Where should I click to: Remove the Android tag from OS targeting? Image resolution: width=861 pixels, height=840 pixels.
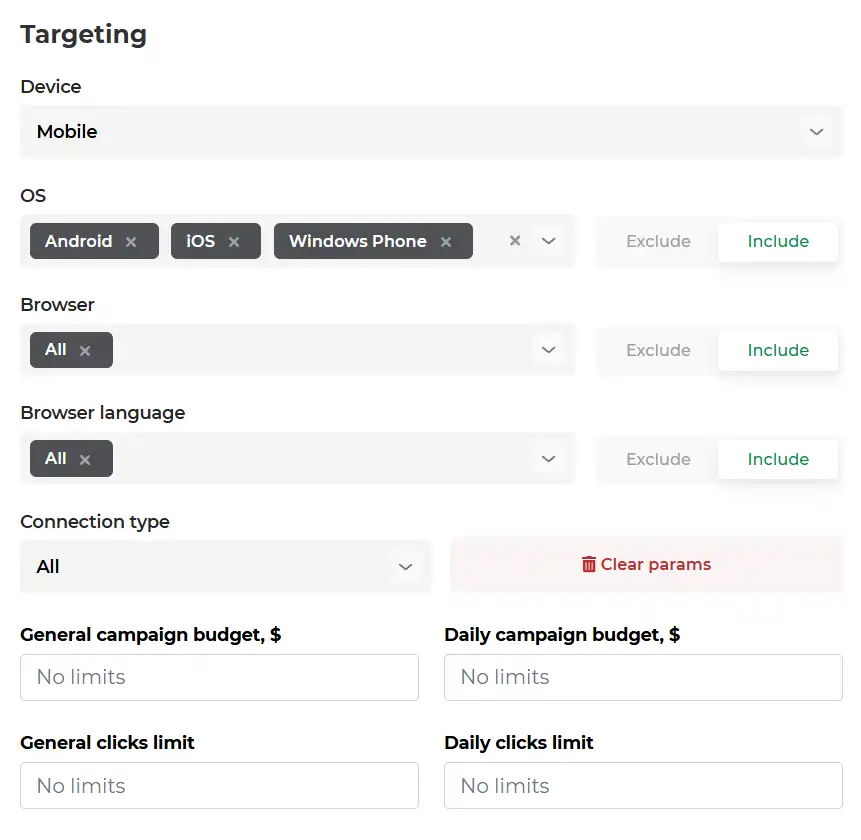(x=130, y=241)
